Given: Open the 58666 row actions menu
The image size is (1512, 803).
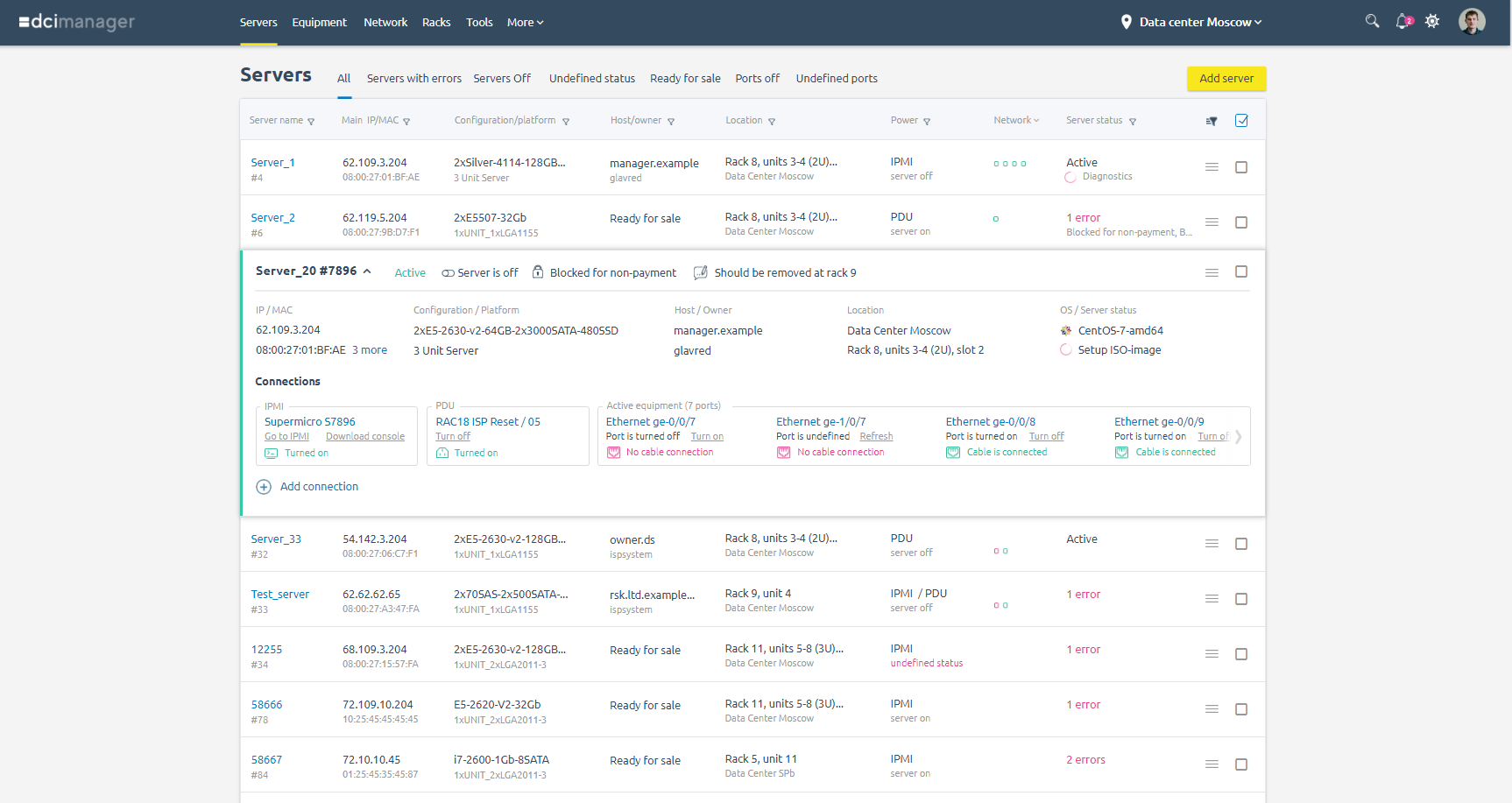Looking at the screenshot, I should pyautogui.click(x=1212, y=709).
